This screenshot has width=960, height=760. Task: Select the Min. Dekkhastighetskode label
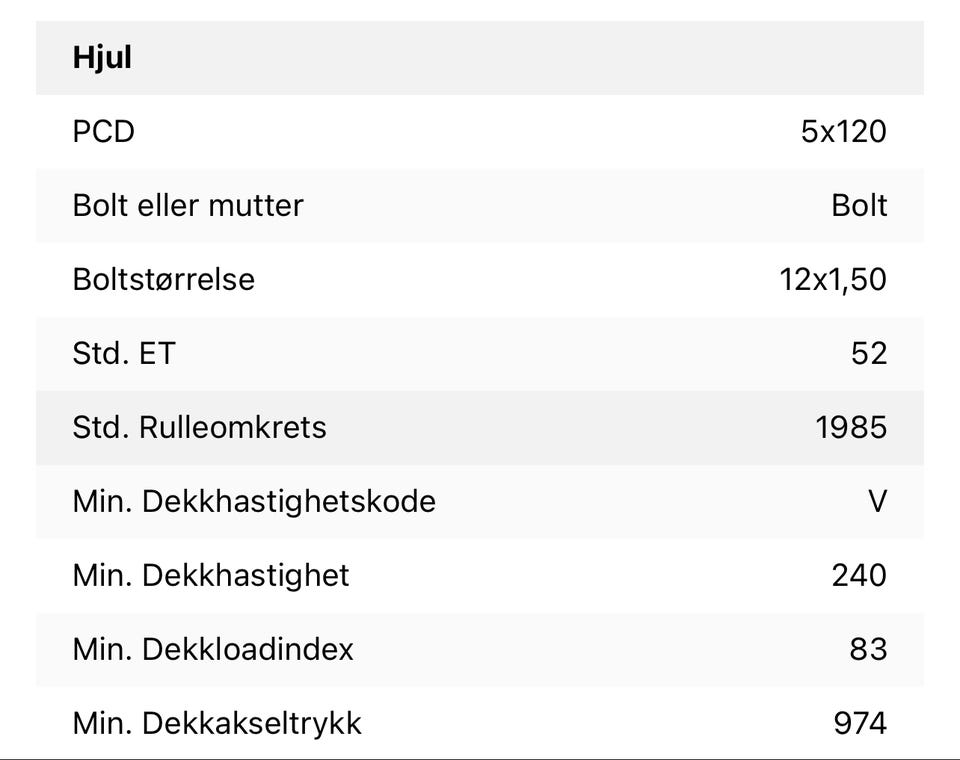tap(254, 501)
